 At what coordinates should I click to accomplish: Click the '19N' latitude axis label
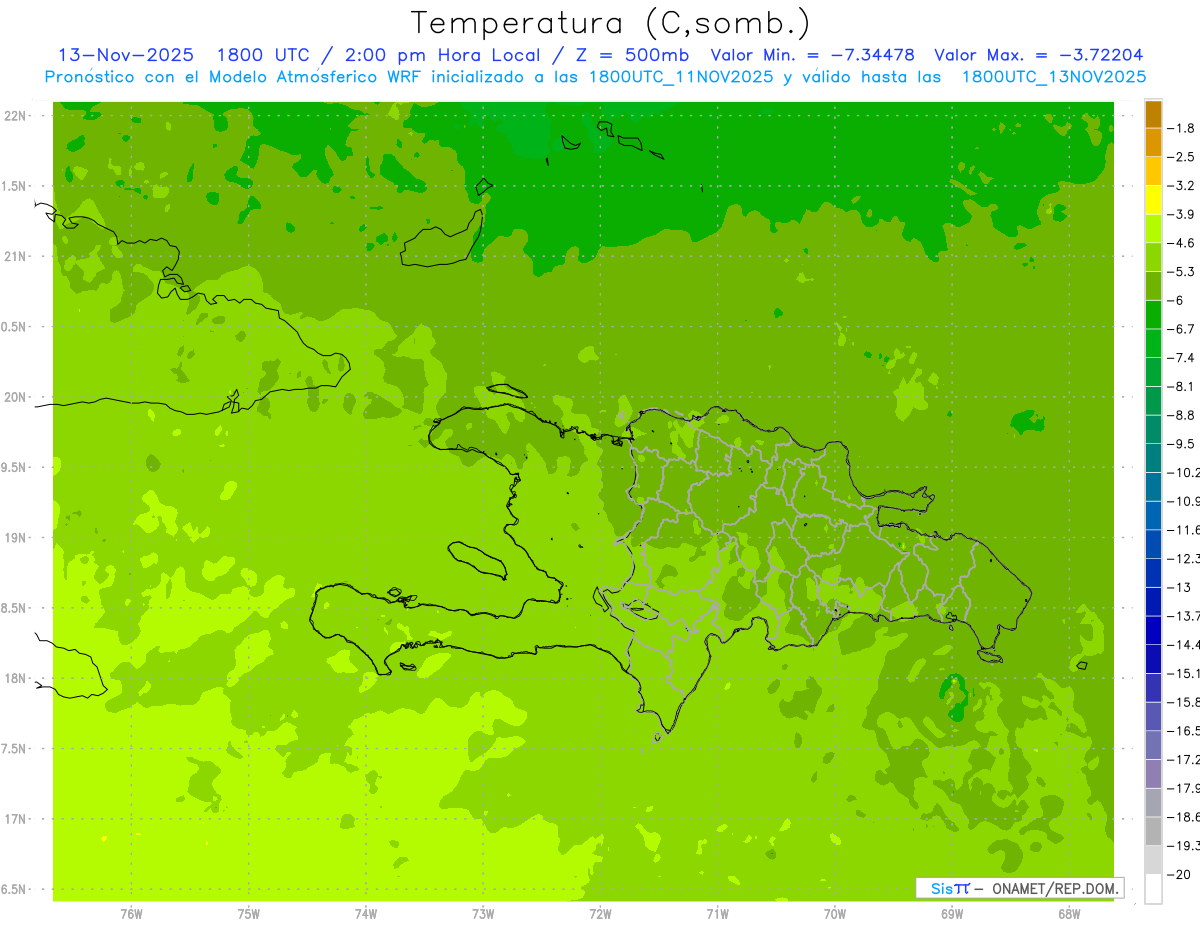click(x=14, y=538)
